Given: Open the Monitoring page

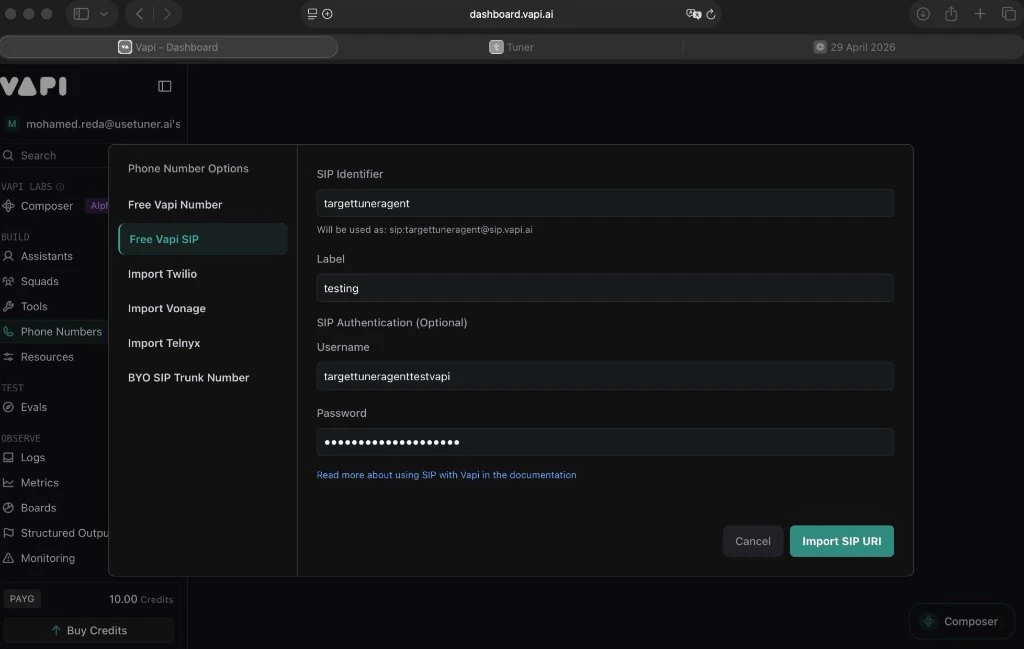Looking at the screenshot, I should (48, 558).
